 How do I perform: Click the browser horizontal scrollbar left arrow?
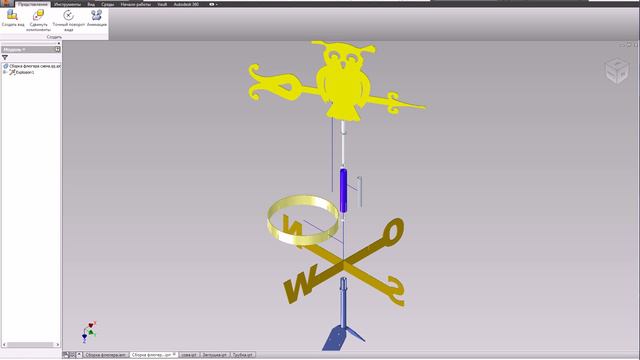tap(4, 344)
